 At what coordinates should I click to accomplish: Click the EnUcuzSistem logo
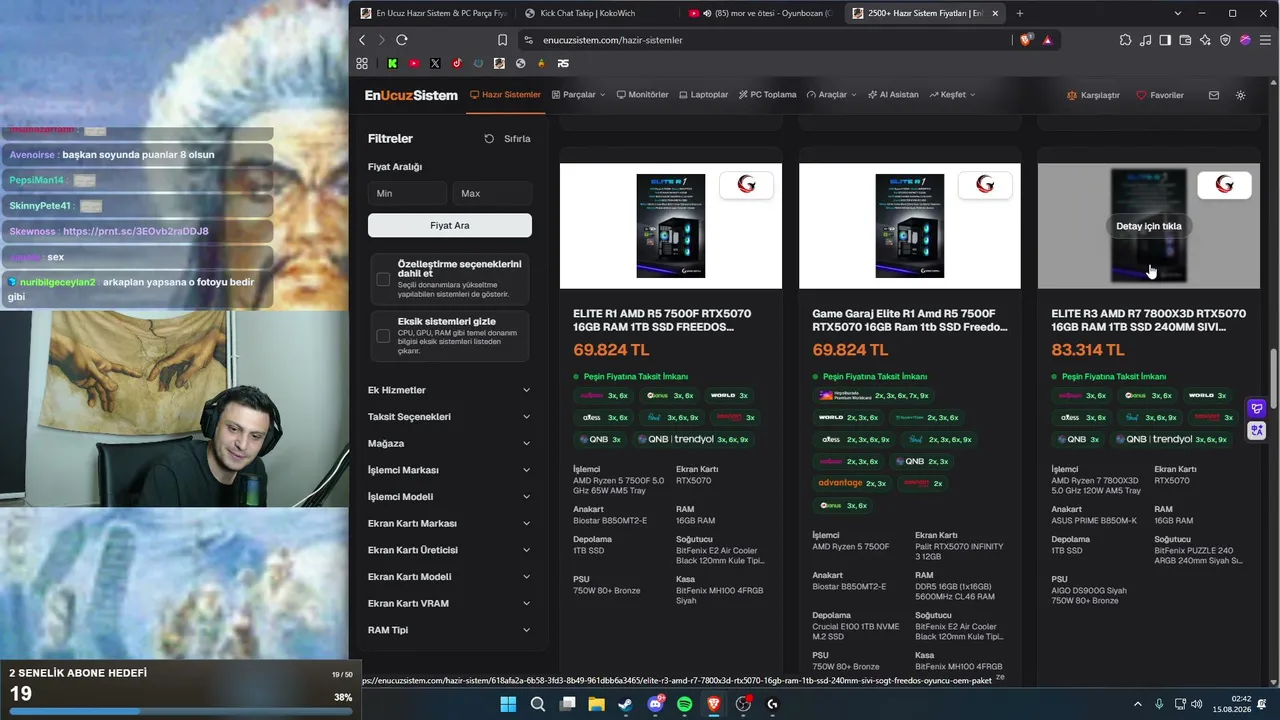[x=411, y=95]
